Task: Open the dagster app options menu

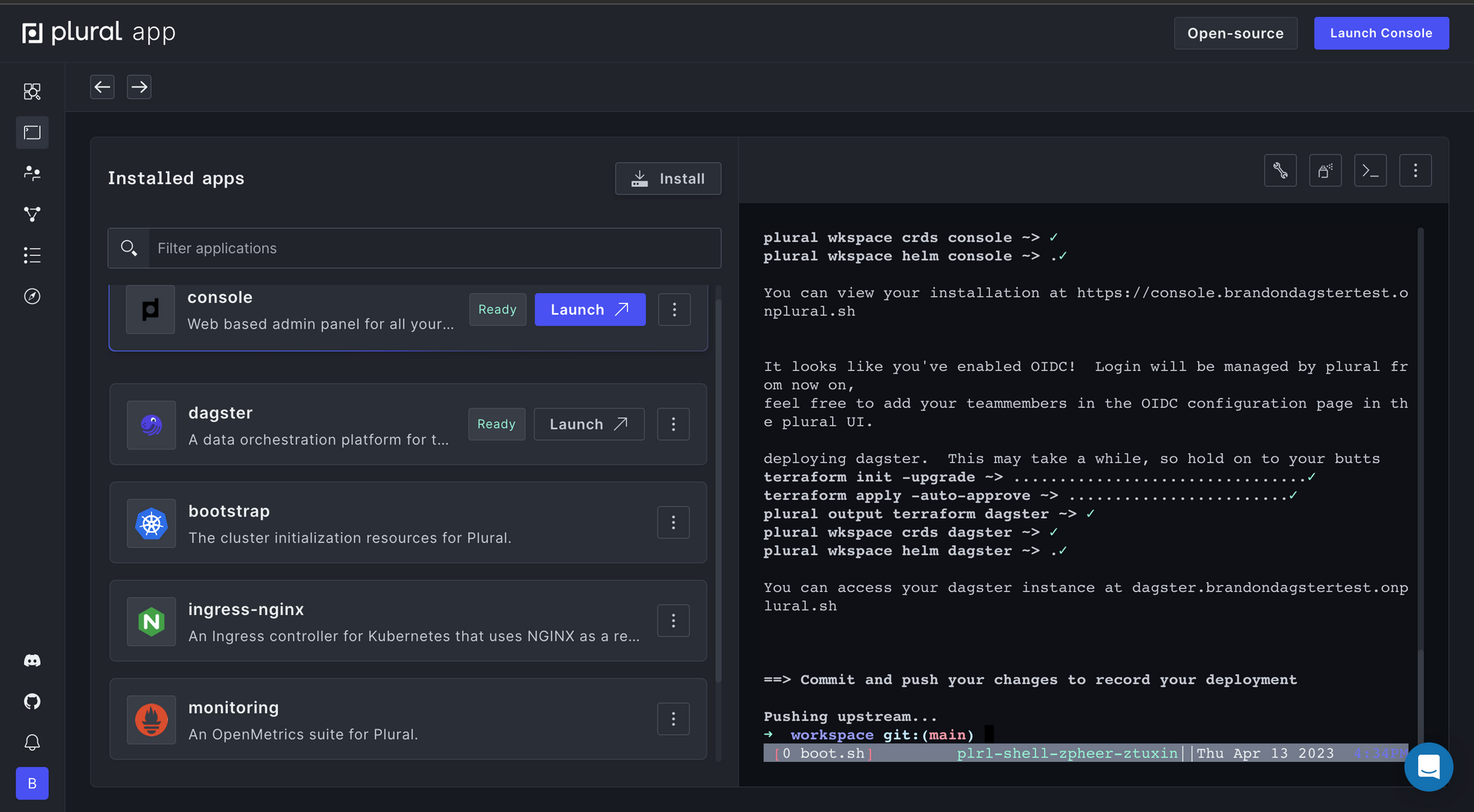Action: pyautogui.click(x=674, y=424)
